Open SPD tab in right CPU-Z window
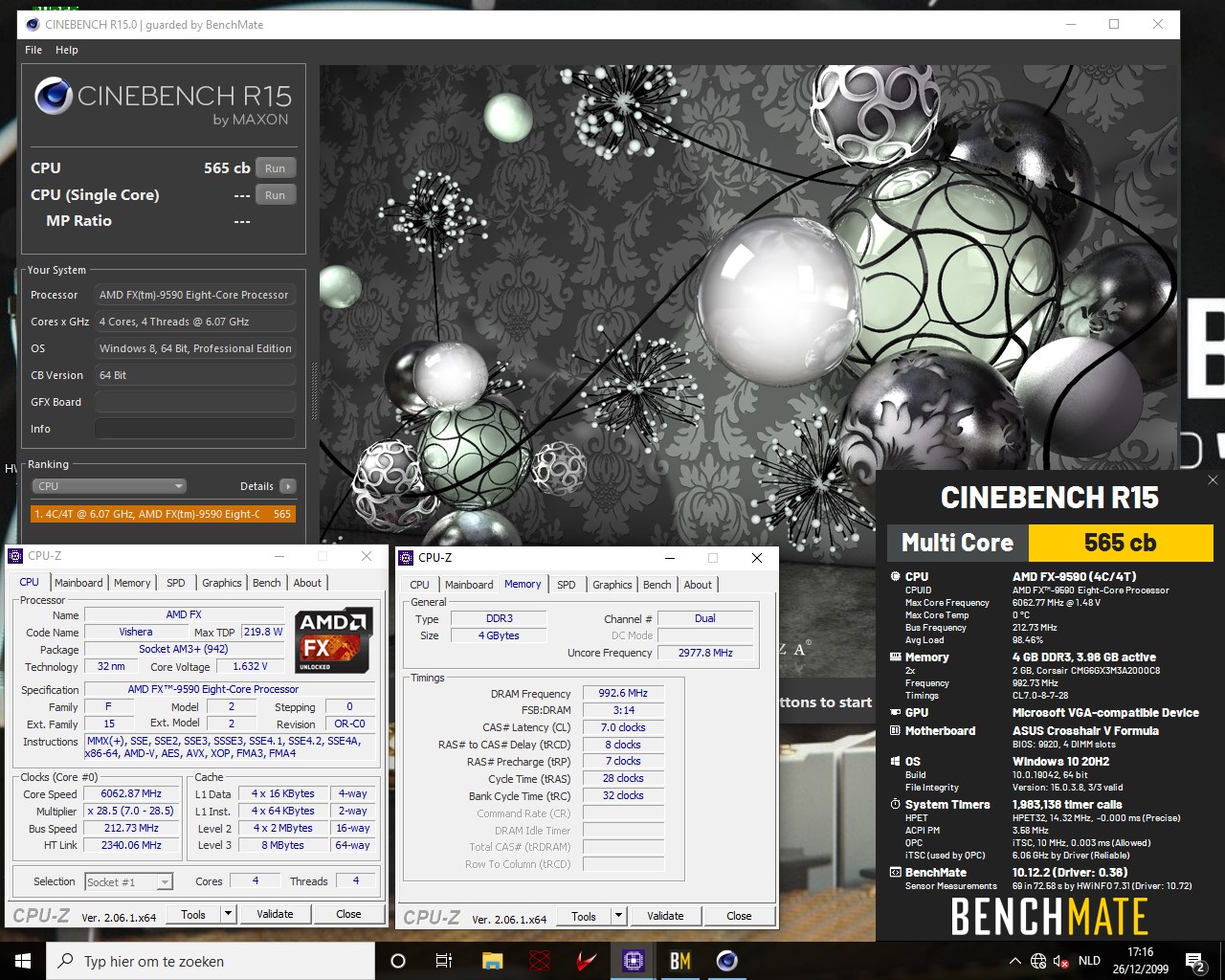 pyautogui.click(x=567, y=585)
